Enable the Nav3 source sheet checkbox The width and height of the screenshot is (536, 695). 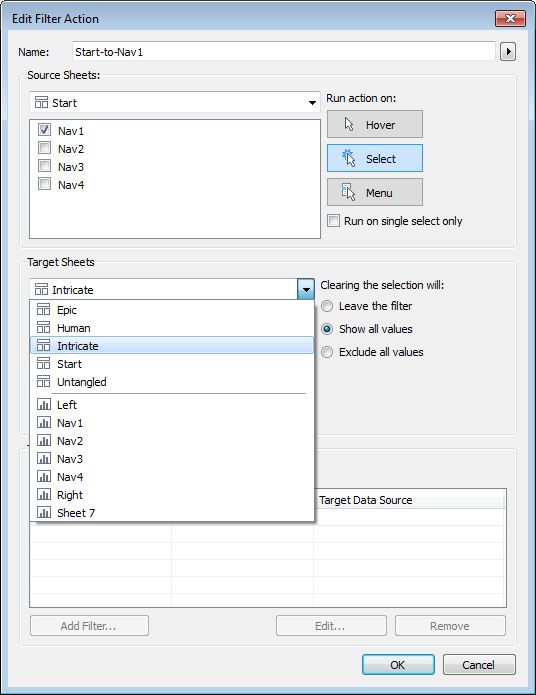coord(44,166)
